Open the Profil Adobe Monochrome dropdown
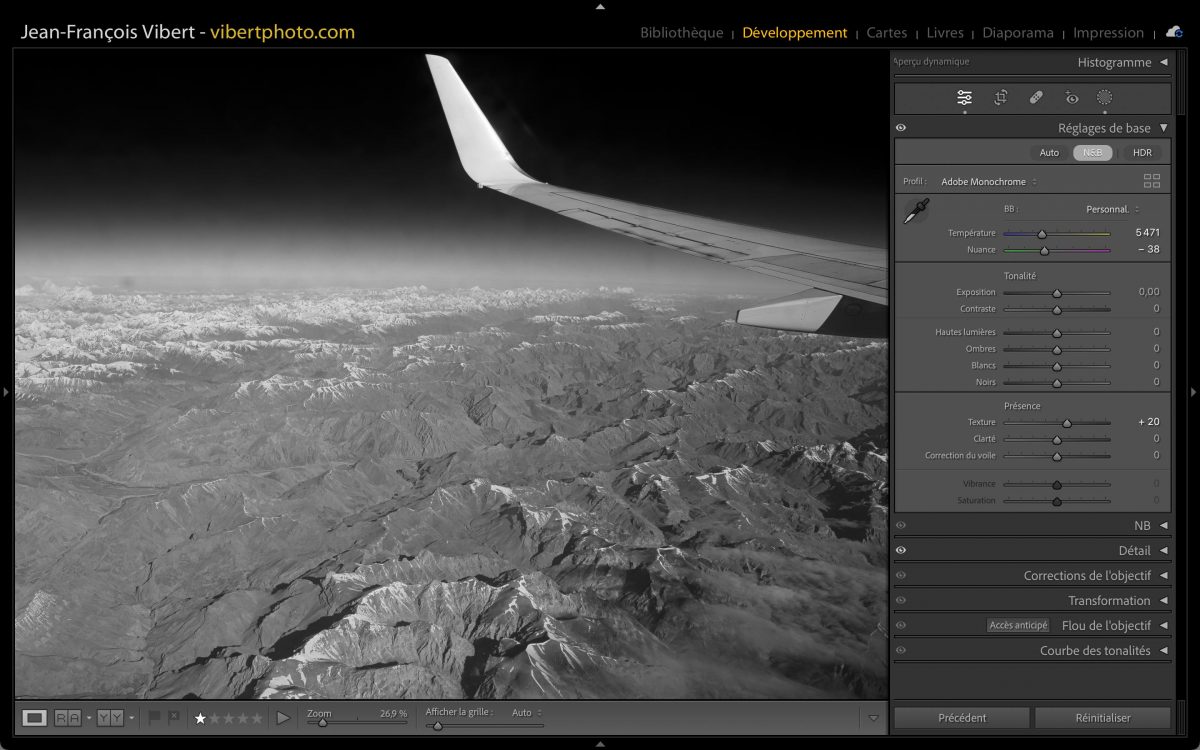Viewport: 1200px width, 750px height. 988,182
